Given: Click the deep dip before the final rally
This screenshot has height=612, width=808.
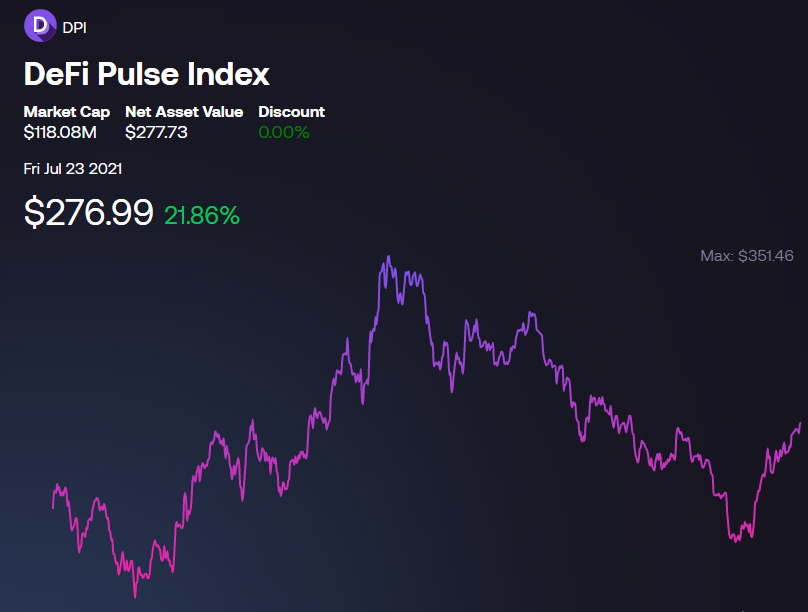Looking at the screenshot, I should coord(736,541).
